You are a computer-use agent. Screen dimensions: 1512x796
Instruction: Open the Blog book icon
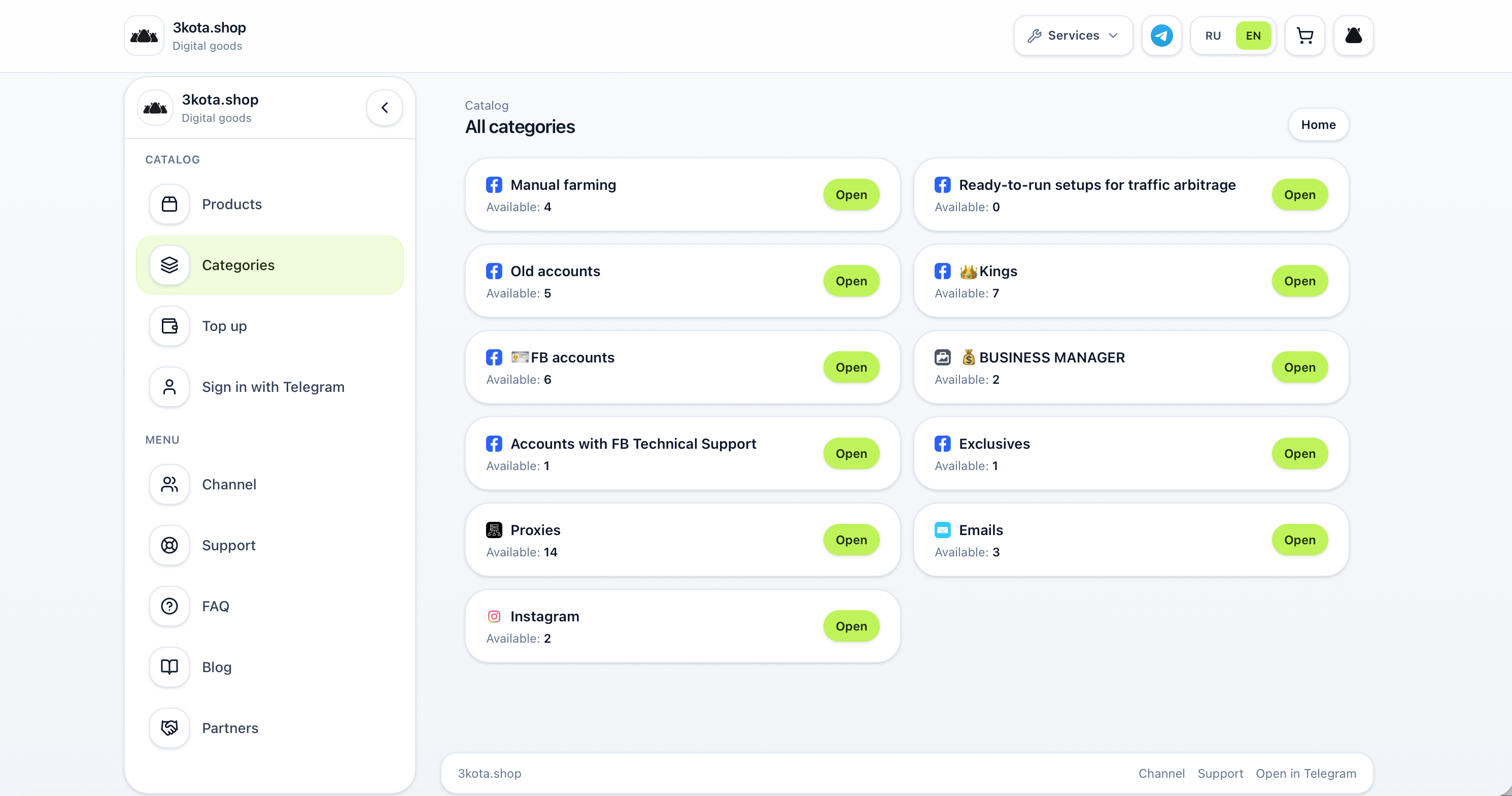pyautogui.click(x=169, y=667)
